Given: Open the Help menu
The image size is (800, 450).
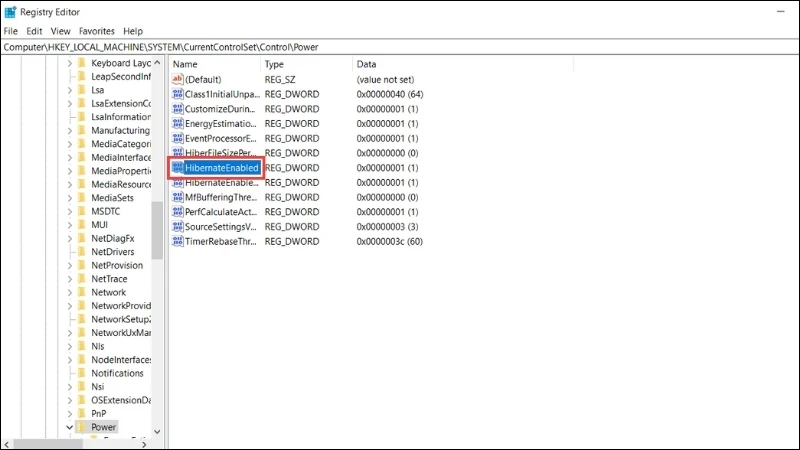Looking at the screenshot, I should point(133,31).
